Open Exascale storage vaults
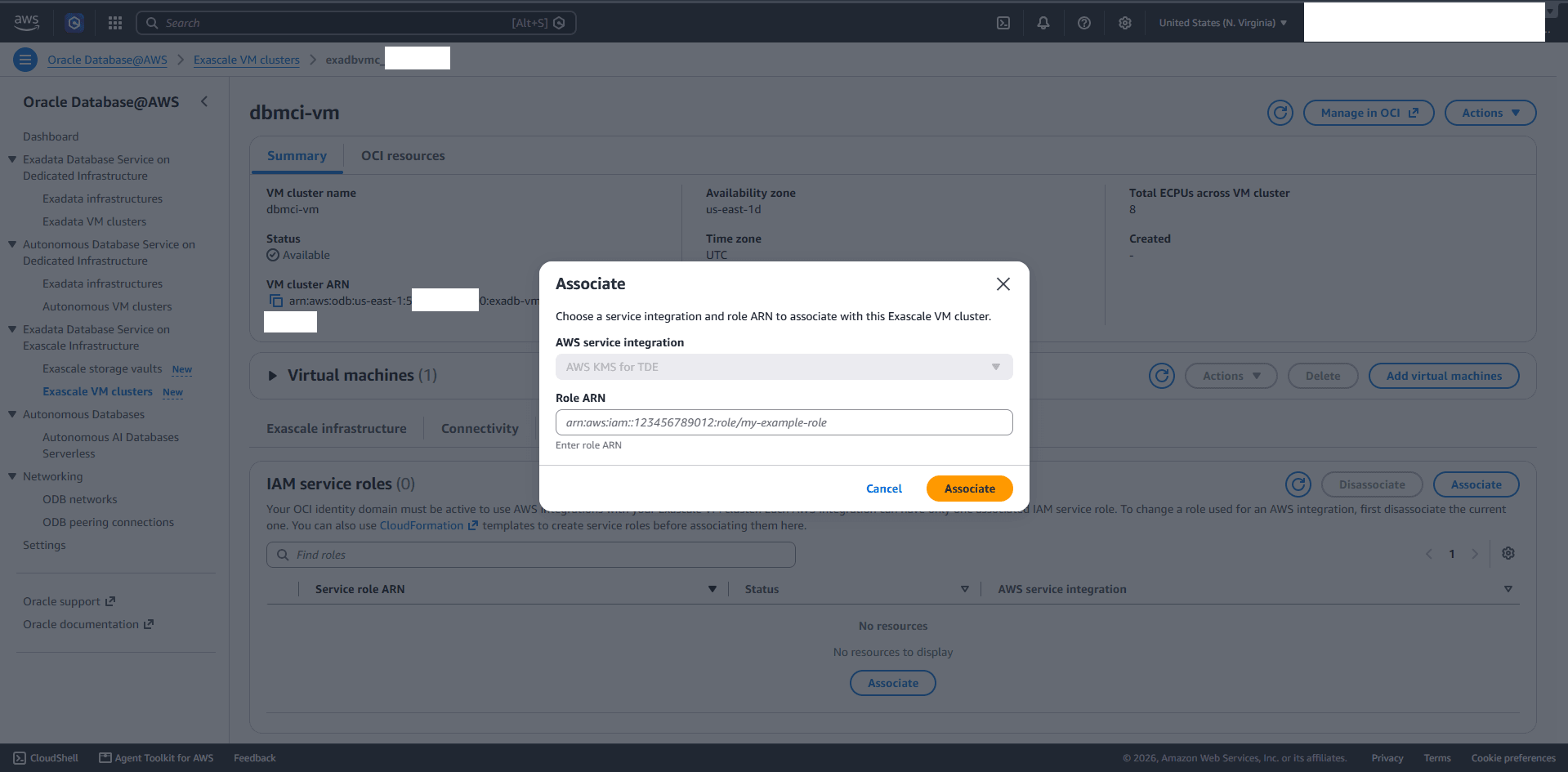Image resolution: width=1568 pixels, height=772 pixels. (102, 368)
